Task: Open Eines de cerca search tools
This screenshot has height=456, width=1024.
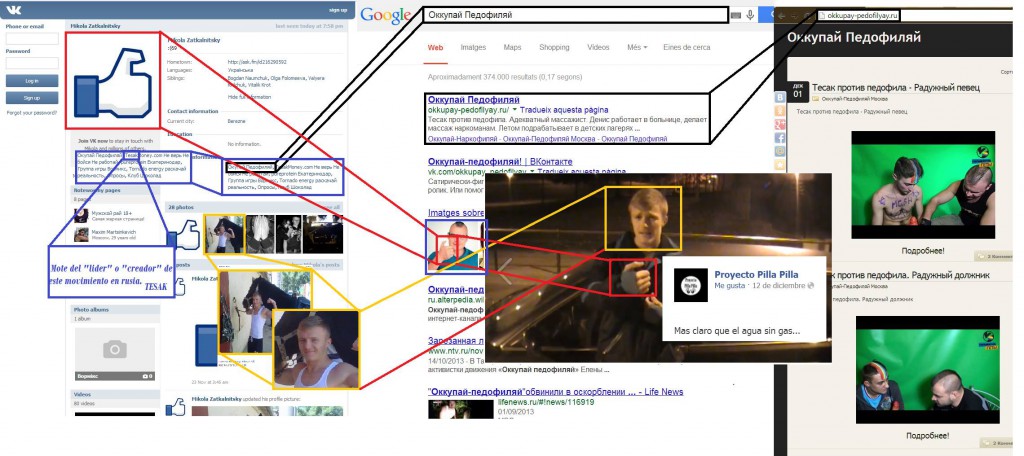Action: (686, 48)
